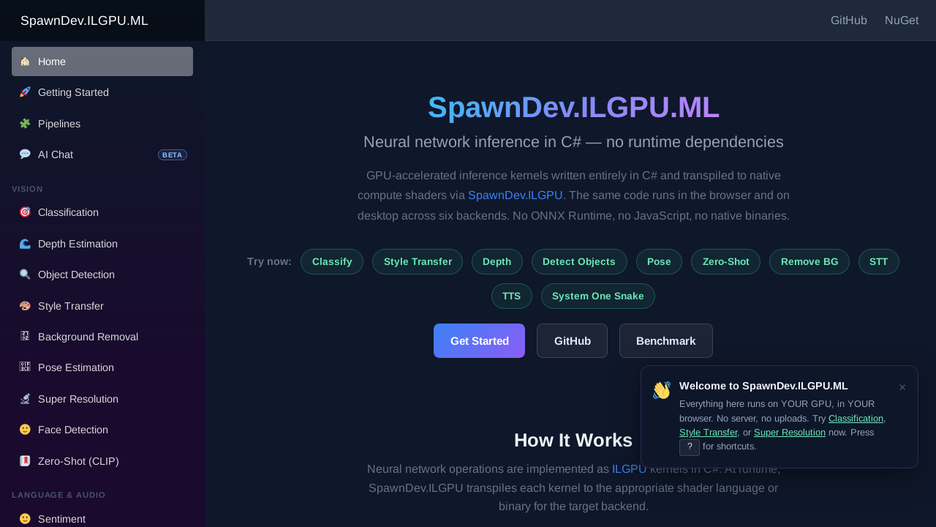The image size is (936, 527).
Task: Open Pose Estimation in the sidebar
Action: (102, 368)
